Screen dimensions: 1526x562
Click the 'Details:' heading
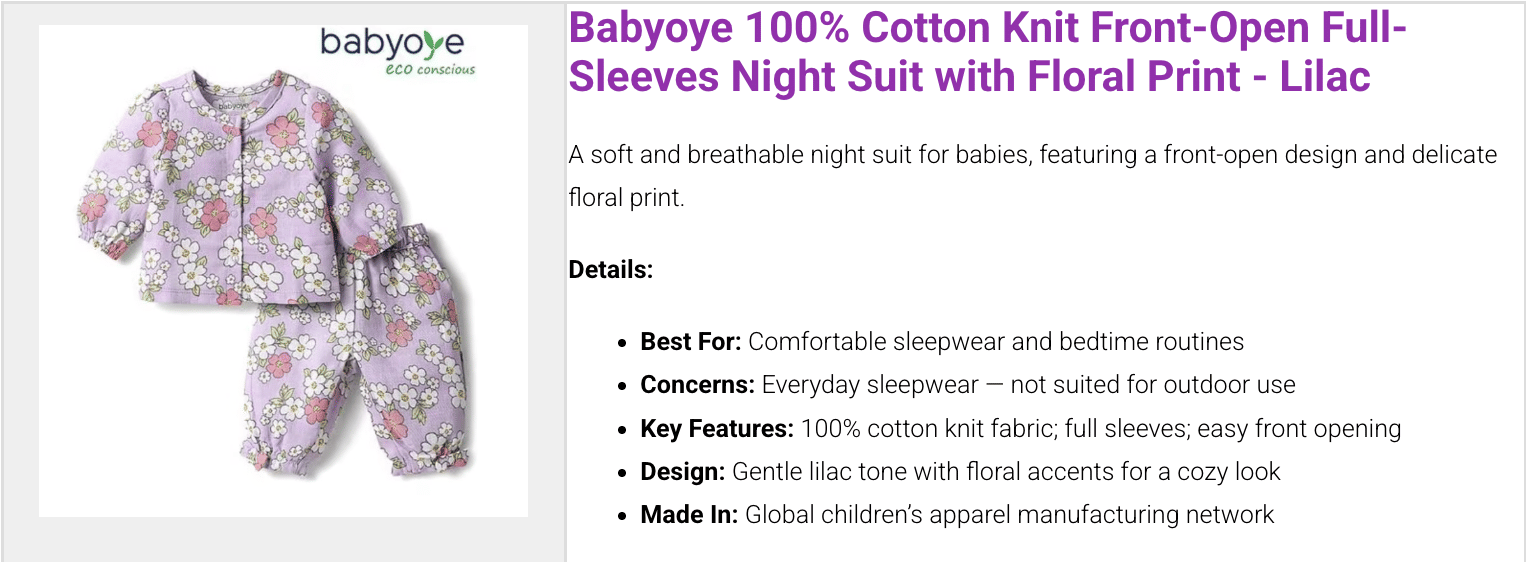[610, 269]
